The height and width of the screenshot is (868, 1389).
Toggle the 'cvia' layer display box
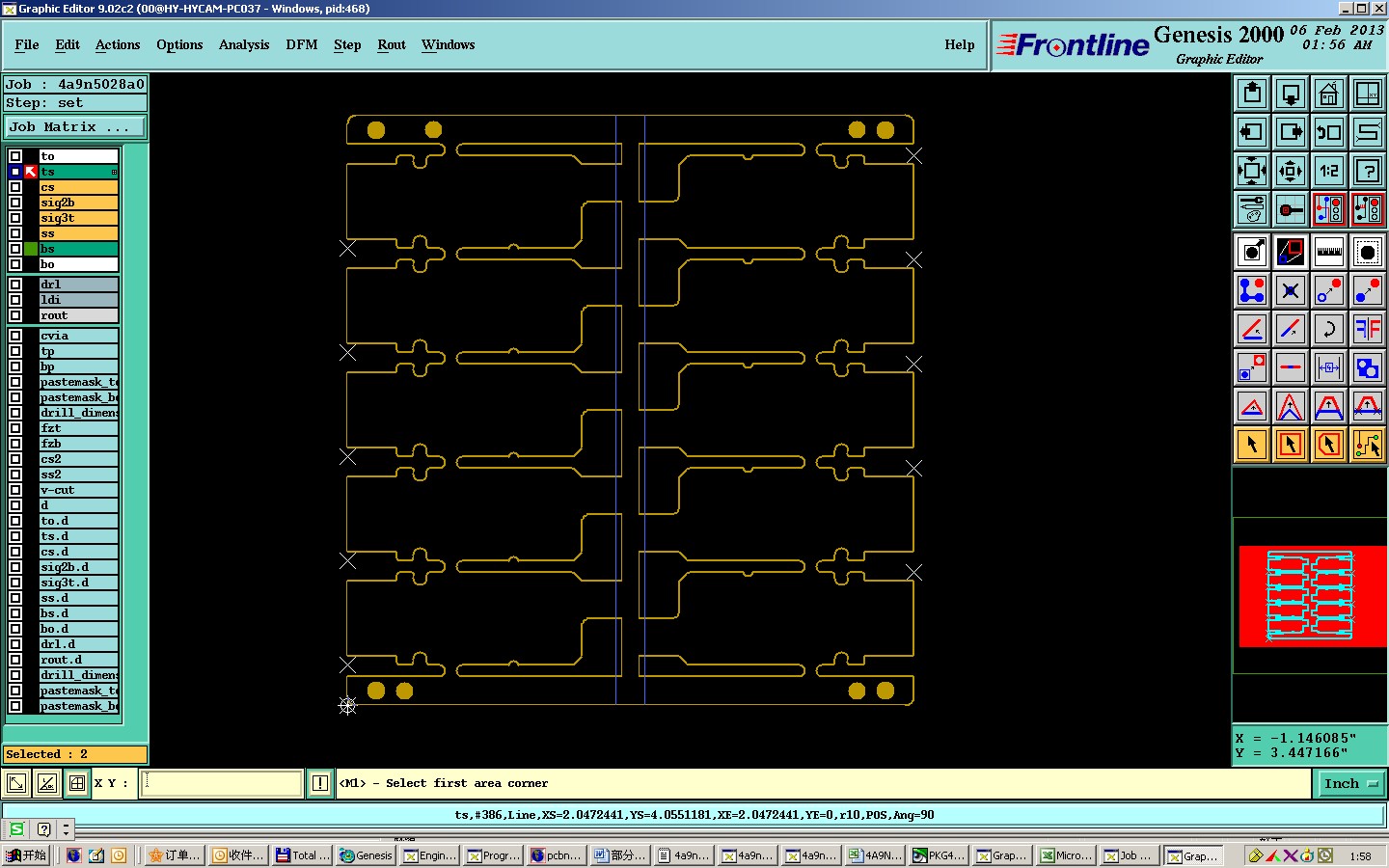15,336
